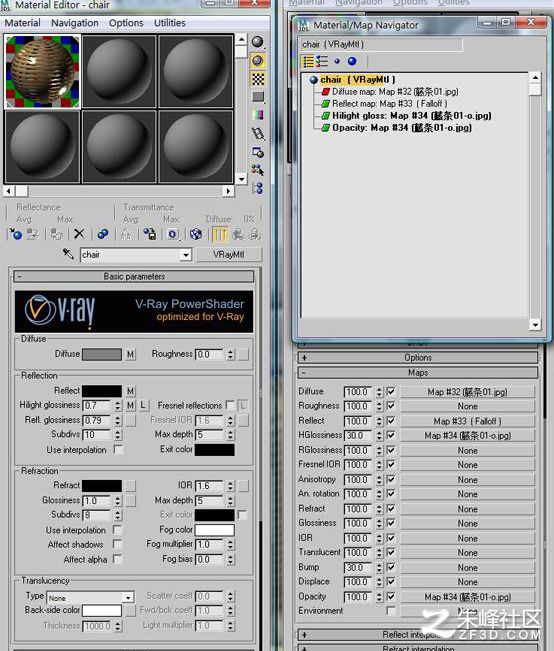Toggle the checkered Background icon

point(258,79)
